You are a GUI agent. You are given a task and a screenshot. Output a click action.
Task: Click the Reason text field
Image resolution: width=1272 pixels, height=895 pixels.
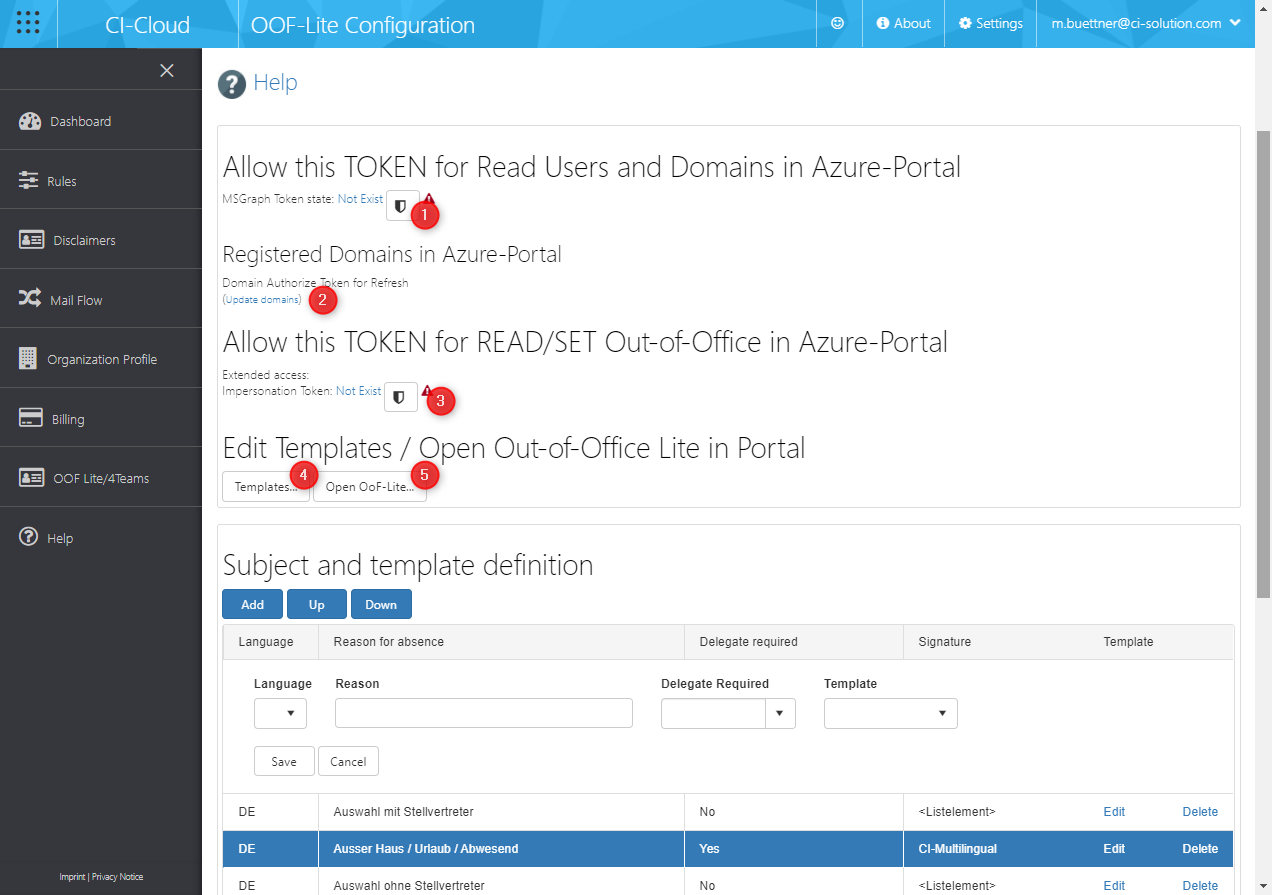click(483, 714)
